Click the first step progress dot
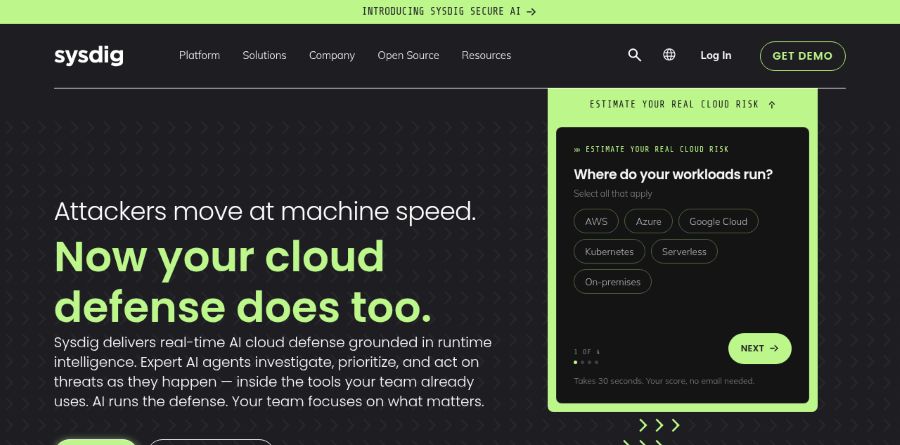 (576, 362)
